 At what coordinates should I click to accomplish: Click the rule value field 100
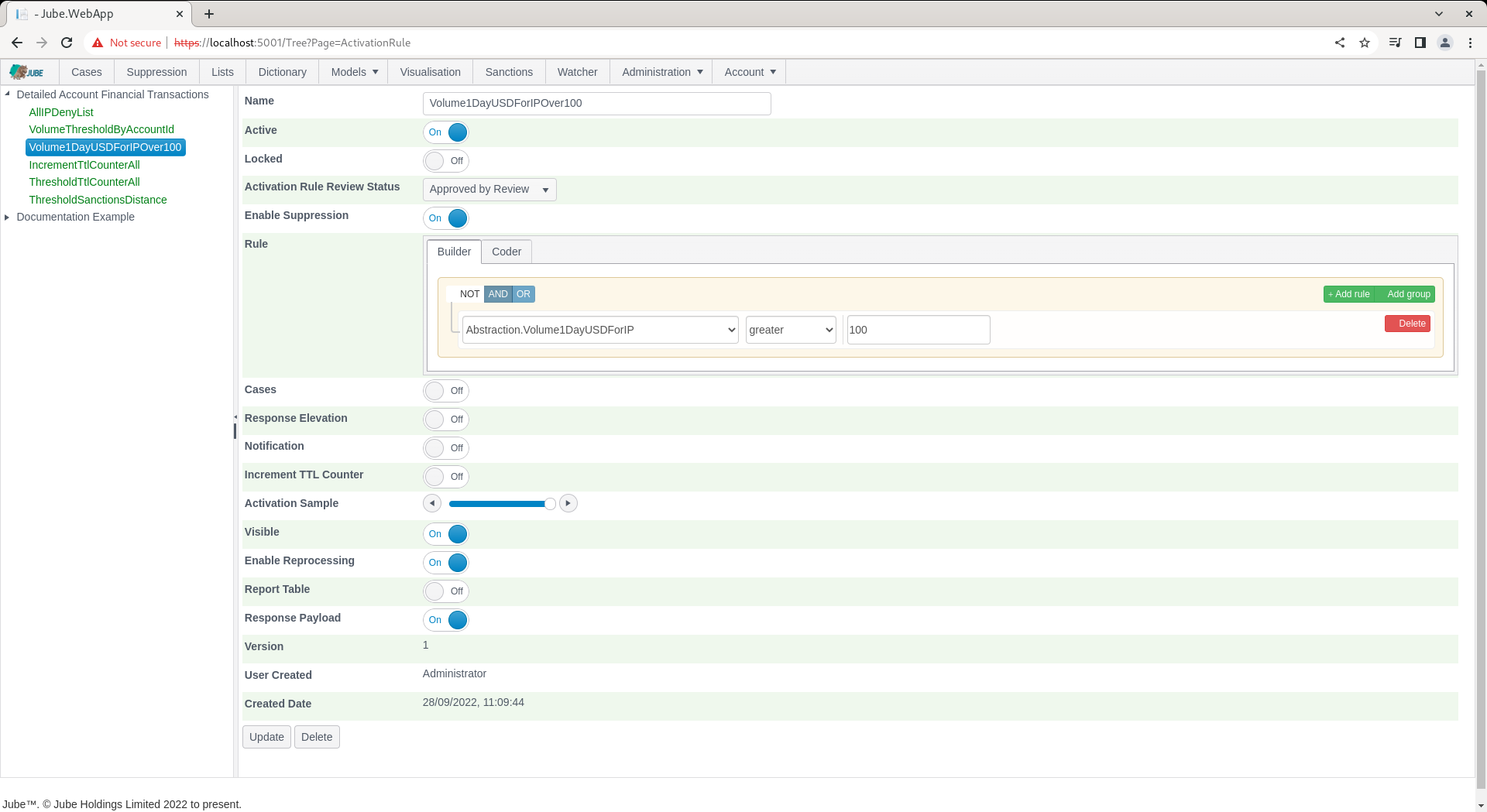[919, 330]
